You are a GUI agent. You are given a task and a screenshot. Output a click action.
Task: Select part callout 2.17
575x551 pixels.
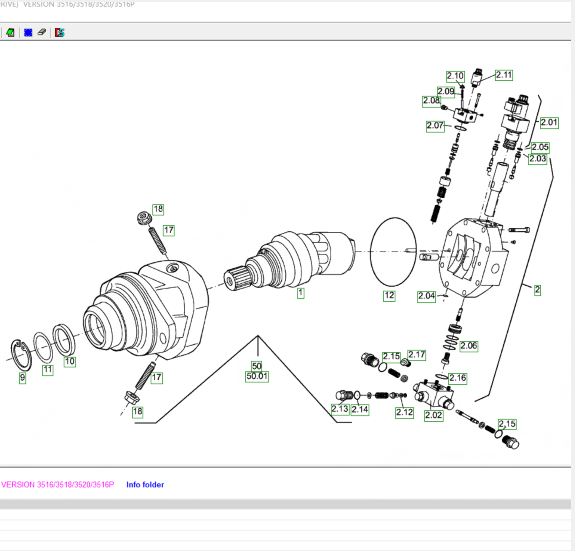click(x=417, y=355)
